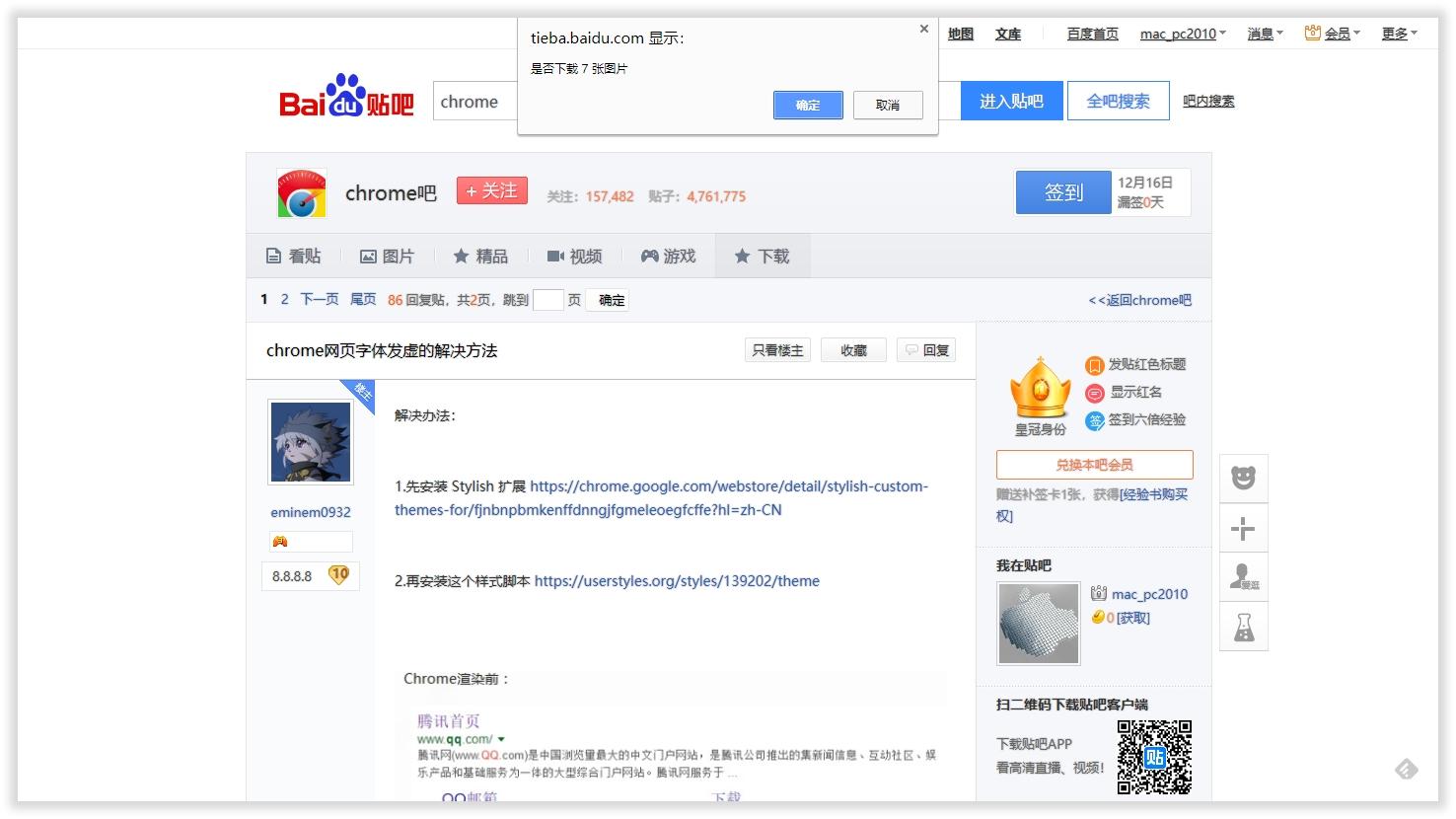Open the mac_pc2010 link in the sidebar

click(1149, 594)
